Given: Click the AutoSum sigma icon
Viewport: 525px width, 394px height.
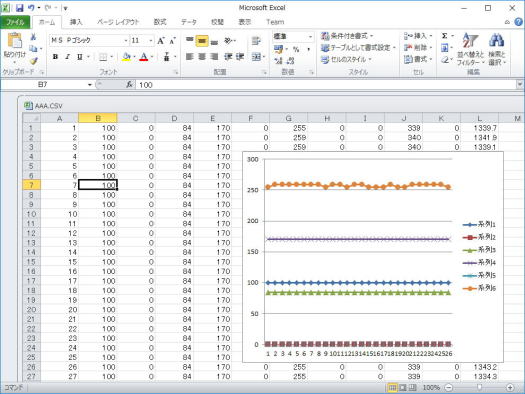Looking at the screenshot, I should pyautogui.click(x=444, y=36).
